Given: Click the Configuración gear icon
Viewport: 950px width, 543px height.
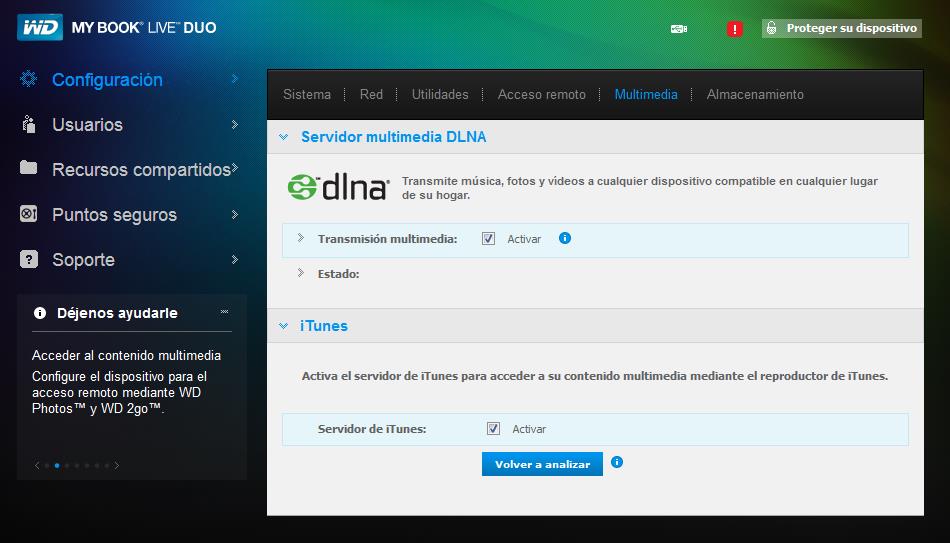Looking at the screenshot, I should click(29, 79).
